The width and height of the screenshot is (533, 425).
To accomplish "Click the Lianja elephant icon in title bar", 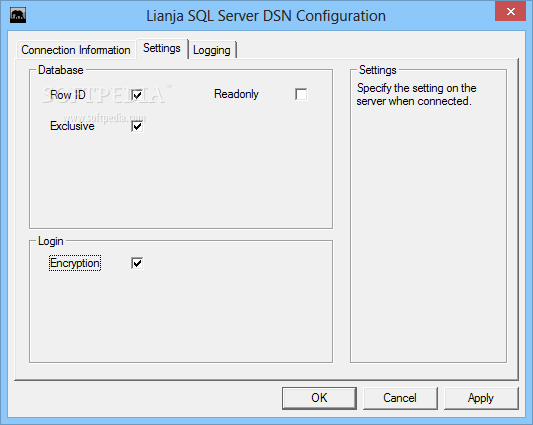I will (18, 16).
